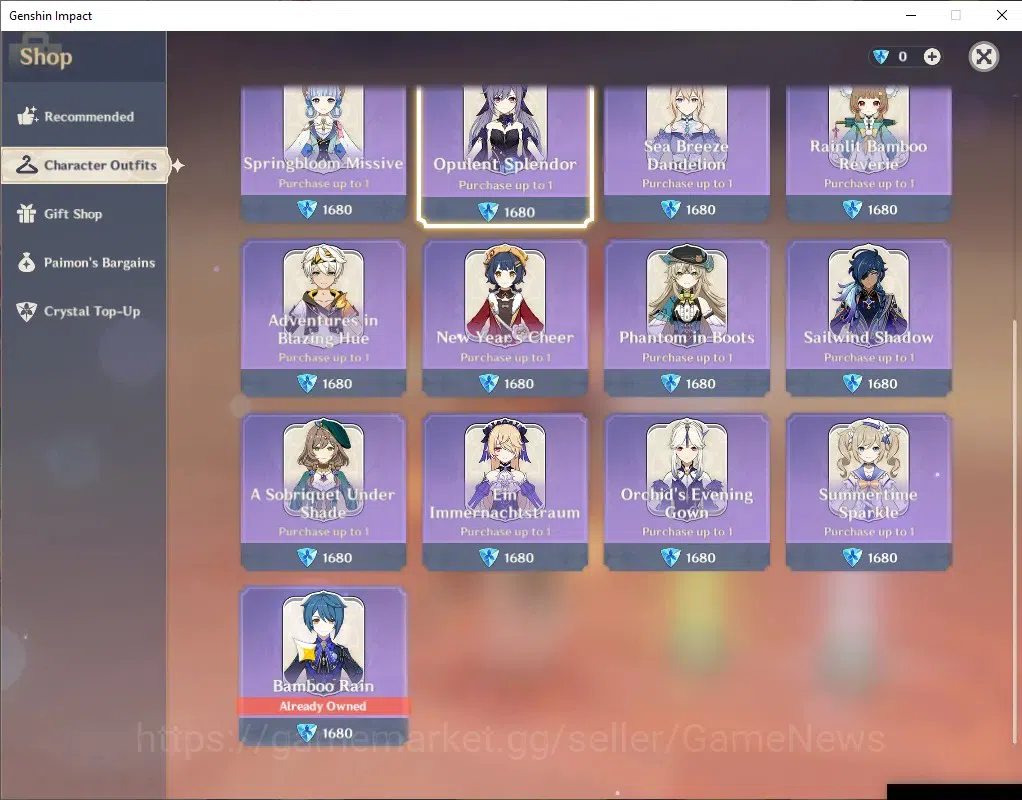Select the Springbloom Missive outfit card
Image resolution: width=1022 pixels, height=800 pixels.
coord(323,153)
